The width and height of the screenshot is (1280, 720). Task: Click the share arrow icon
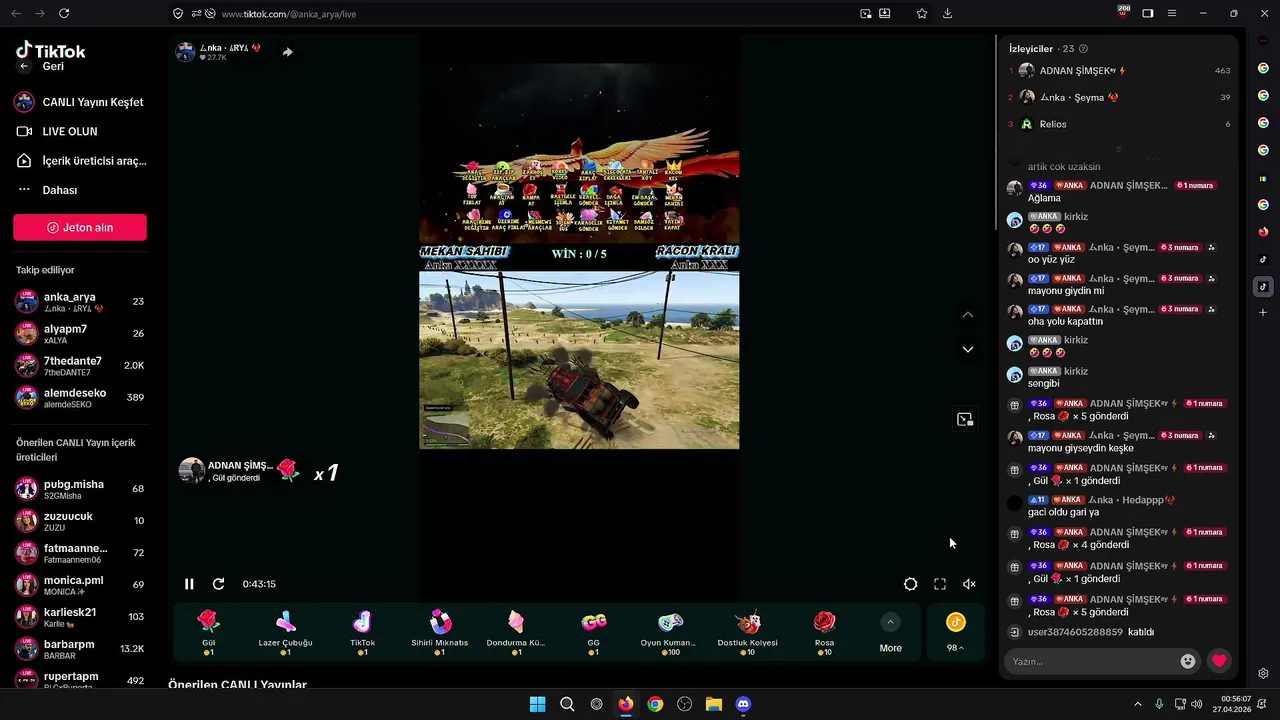click(x=287, y=52)
